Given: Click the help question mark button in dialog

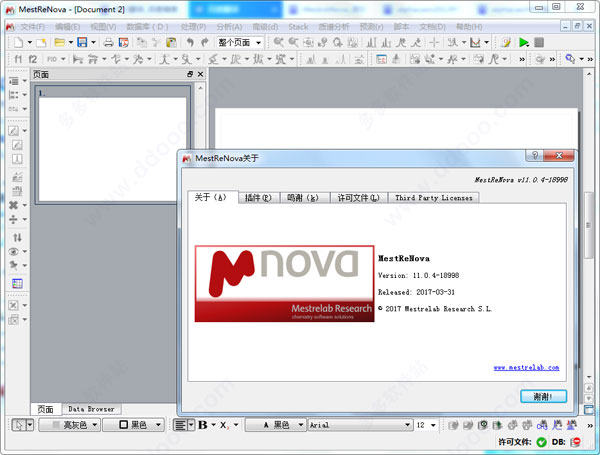Looking at the screenshot, I should pos(535,155).
